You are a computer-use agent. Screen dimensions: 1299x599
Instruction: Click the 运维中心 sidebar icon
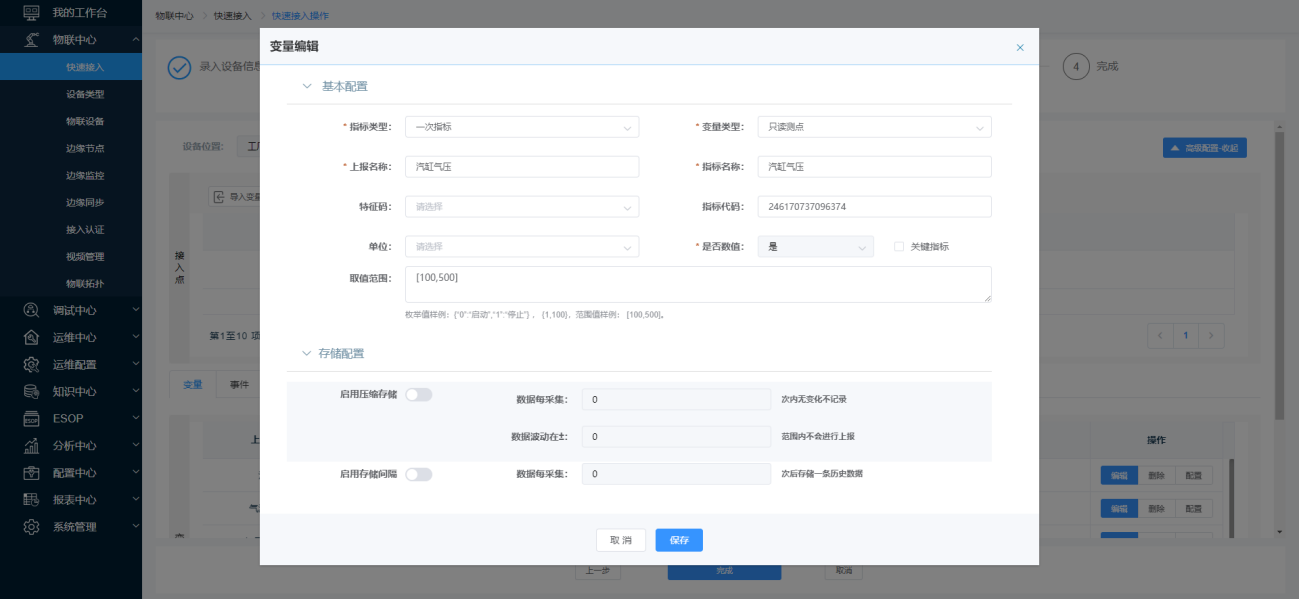(x=31, y=337)
